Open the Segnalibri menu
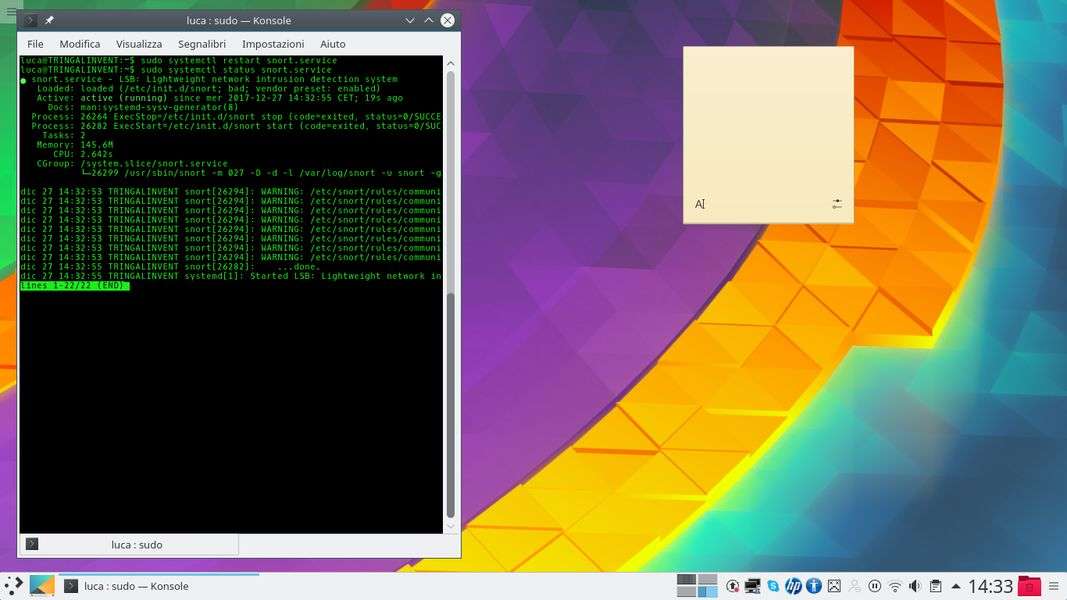This screenshot has width=1067, height=600. [202, 44]
